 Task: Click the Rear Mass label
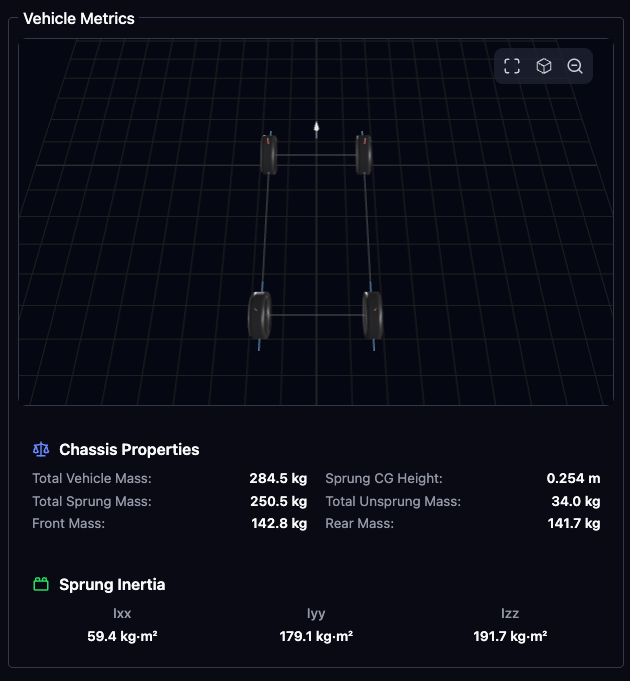360,523
